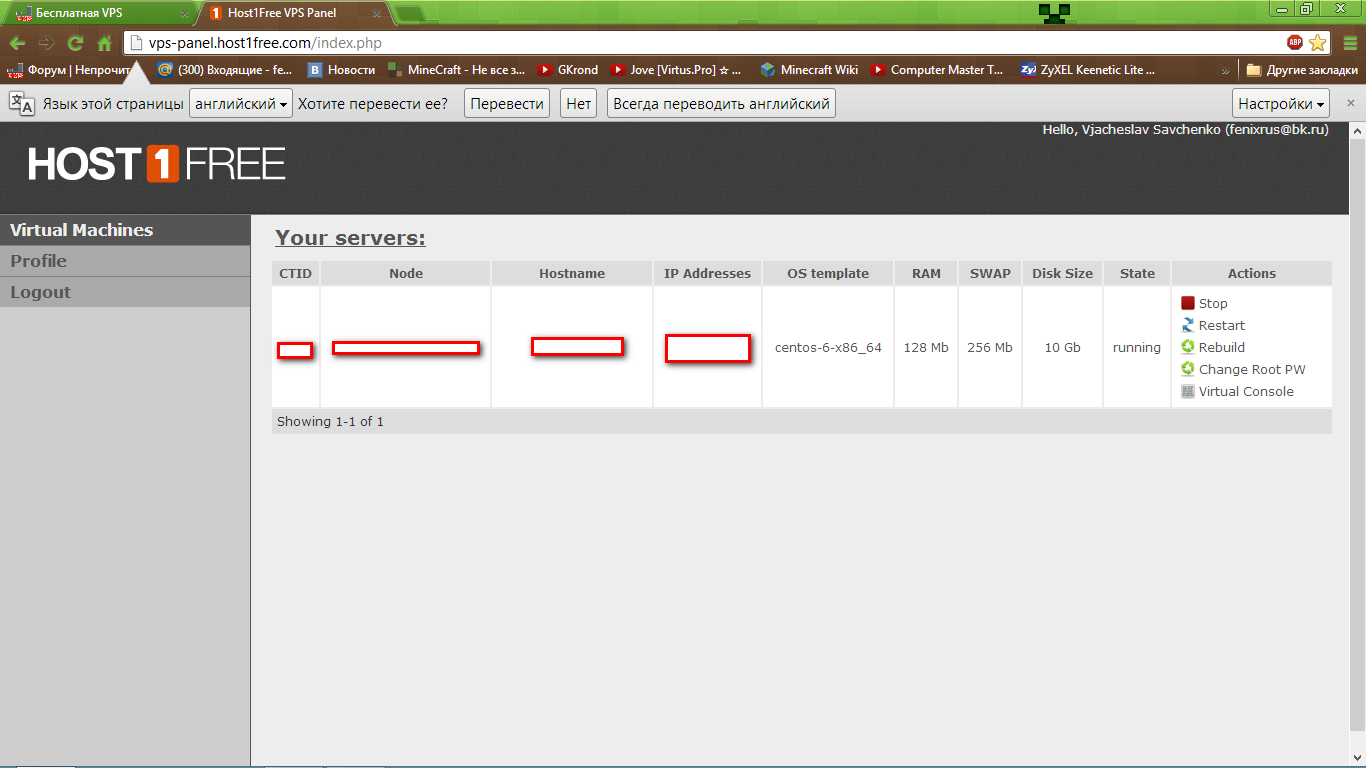Screen dimensions: 1366x768
Task: Click the green Rebuild icon
Action: coord(1188,347)
